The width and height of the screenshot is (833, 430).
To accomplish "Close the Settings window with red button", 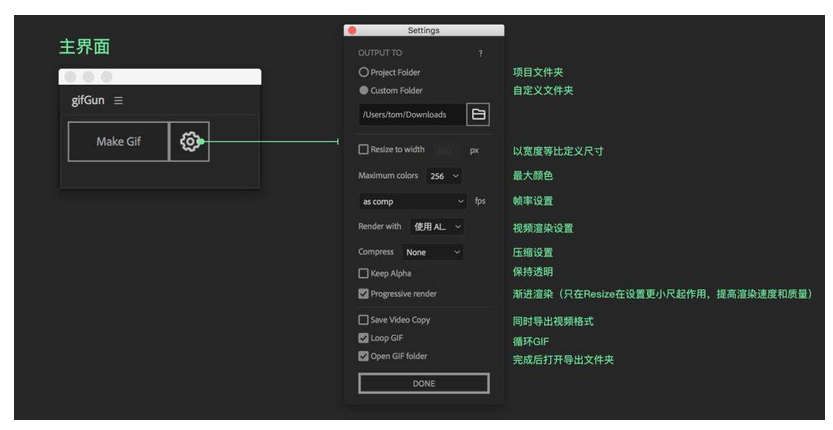I will pyautogui.click(x=352, y=30).
